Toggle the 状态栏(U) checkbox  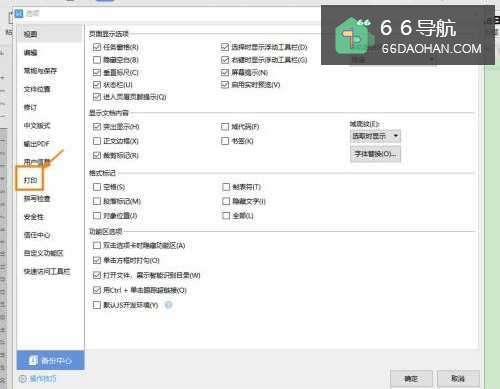[97, 85]
